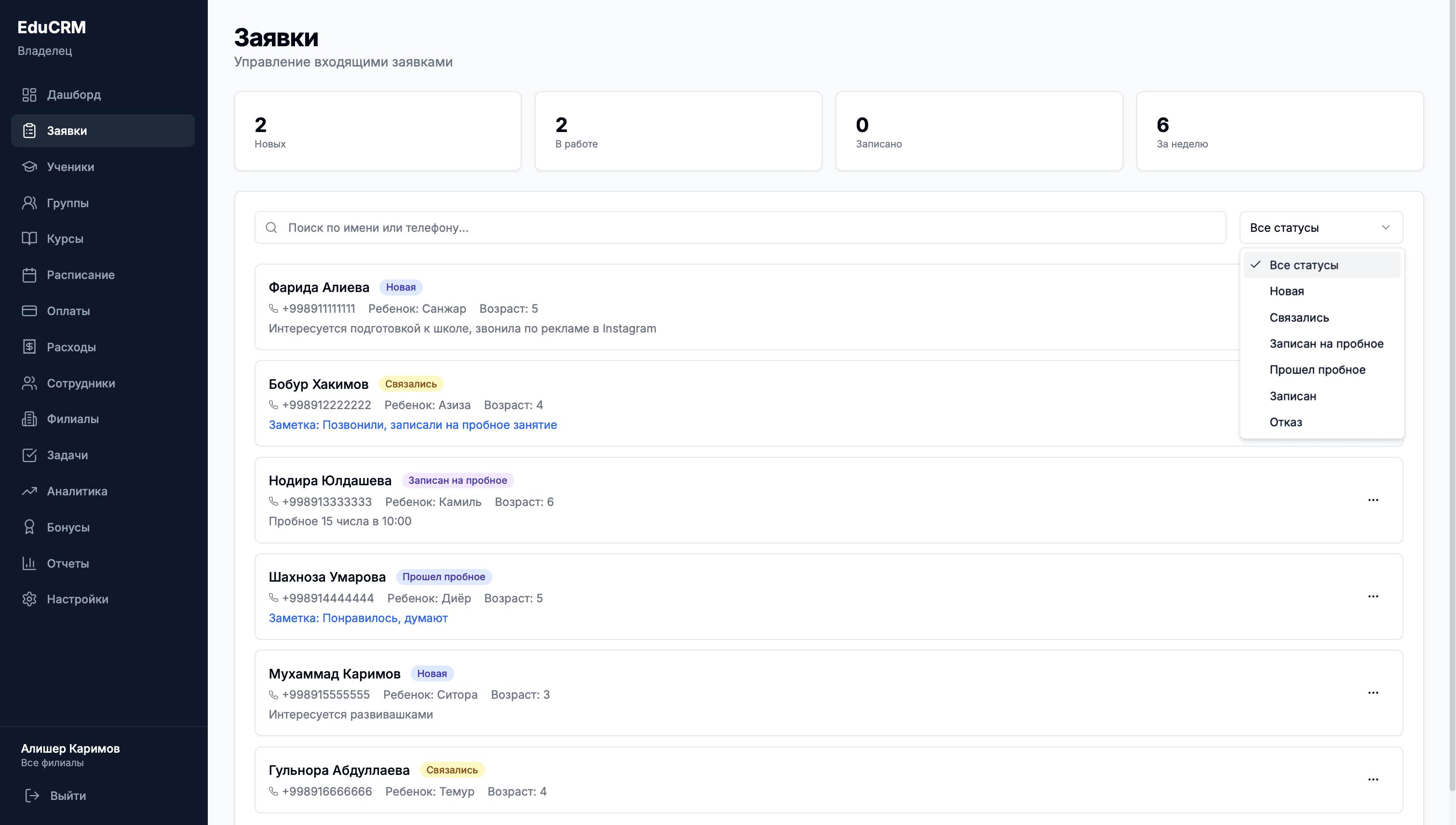1456x825 pixels.
Task: Choose Новая in status filter list
Action: click(1321, 291)
